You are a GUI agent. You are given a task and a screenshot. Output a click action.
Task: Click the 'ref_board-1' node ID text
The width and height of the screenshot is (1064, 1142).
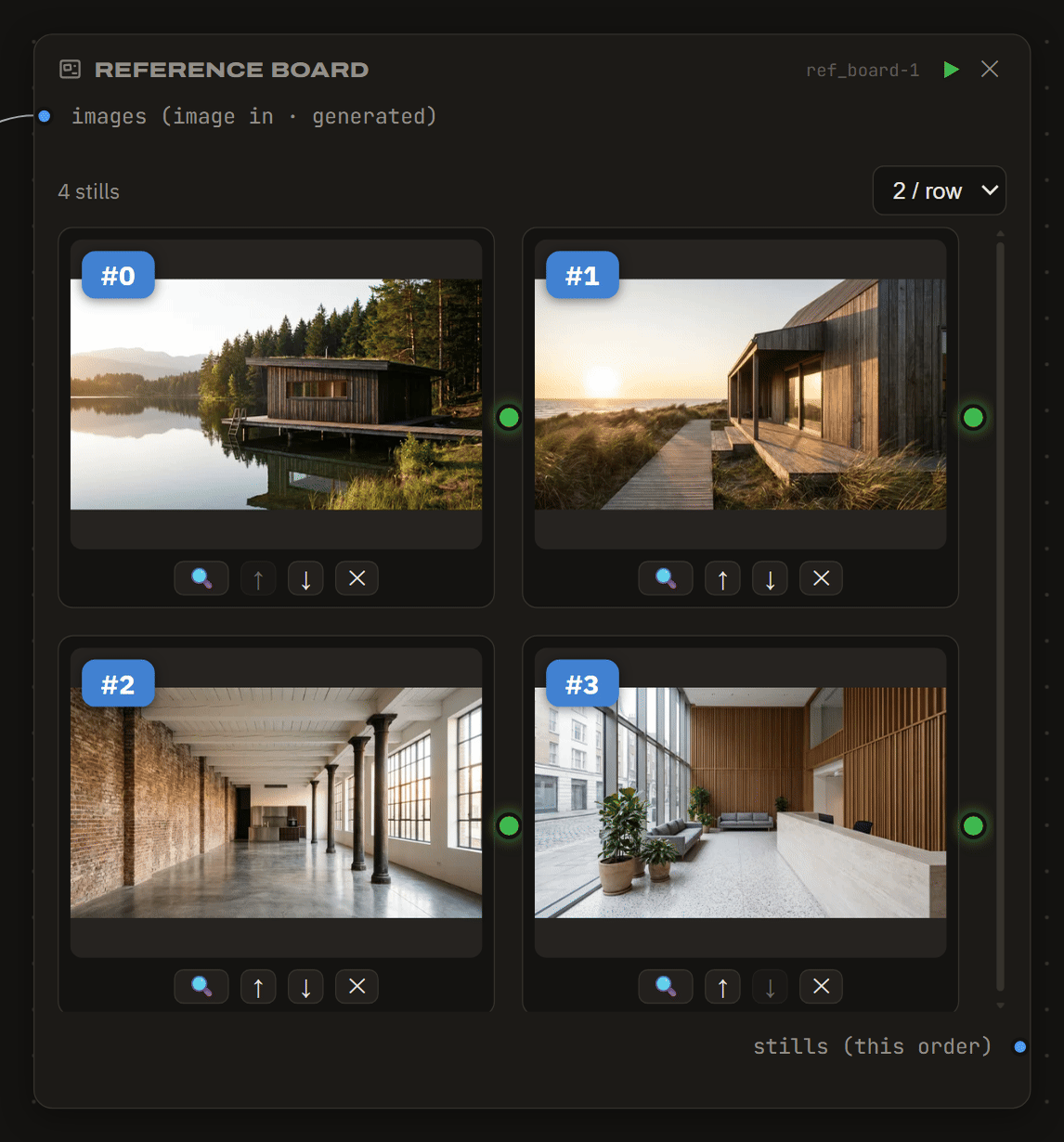coord(863,71)
